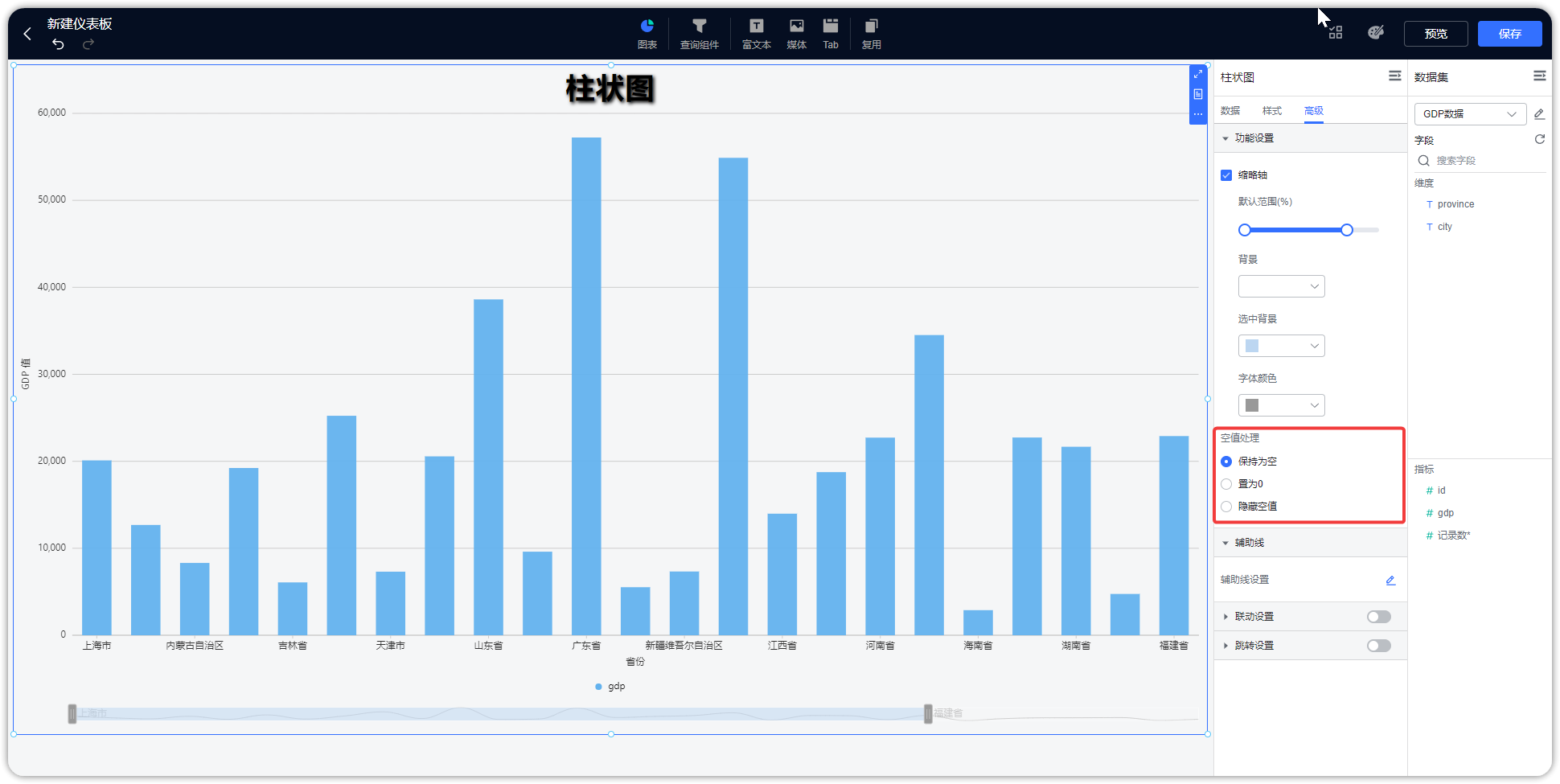Select the 隐藏空值 radio option
1560x784 pixels.
[1226, 507]
